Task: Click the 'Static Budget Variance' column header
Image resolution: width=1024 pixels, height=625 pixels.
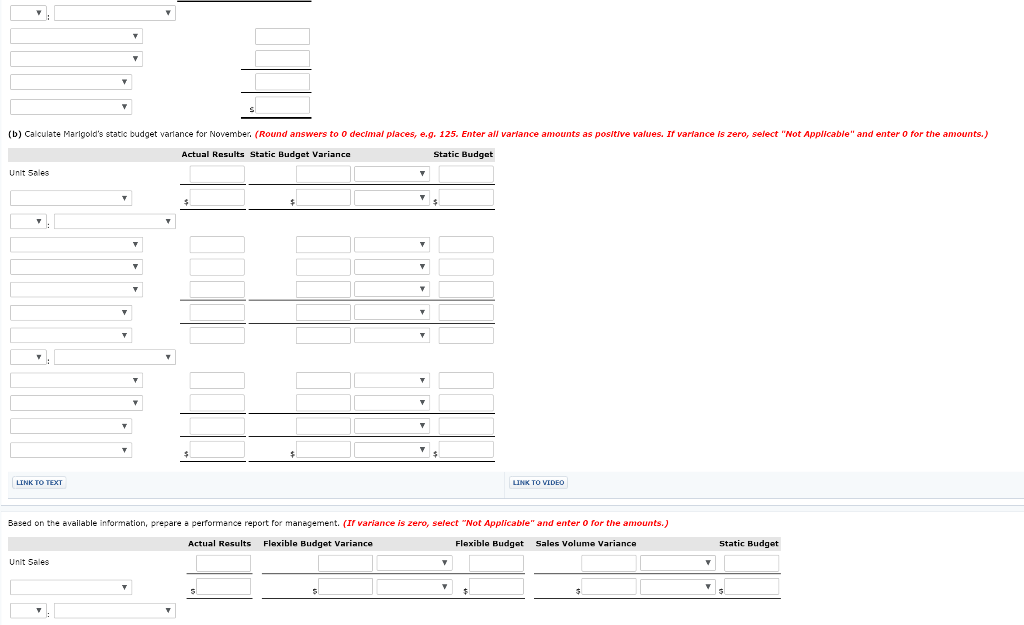Action: point(300,155)
